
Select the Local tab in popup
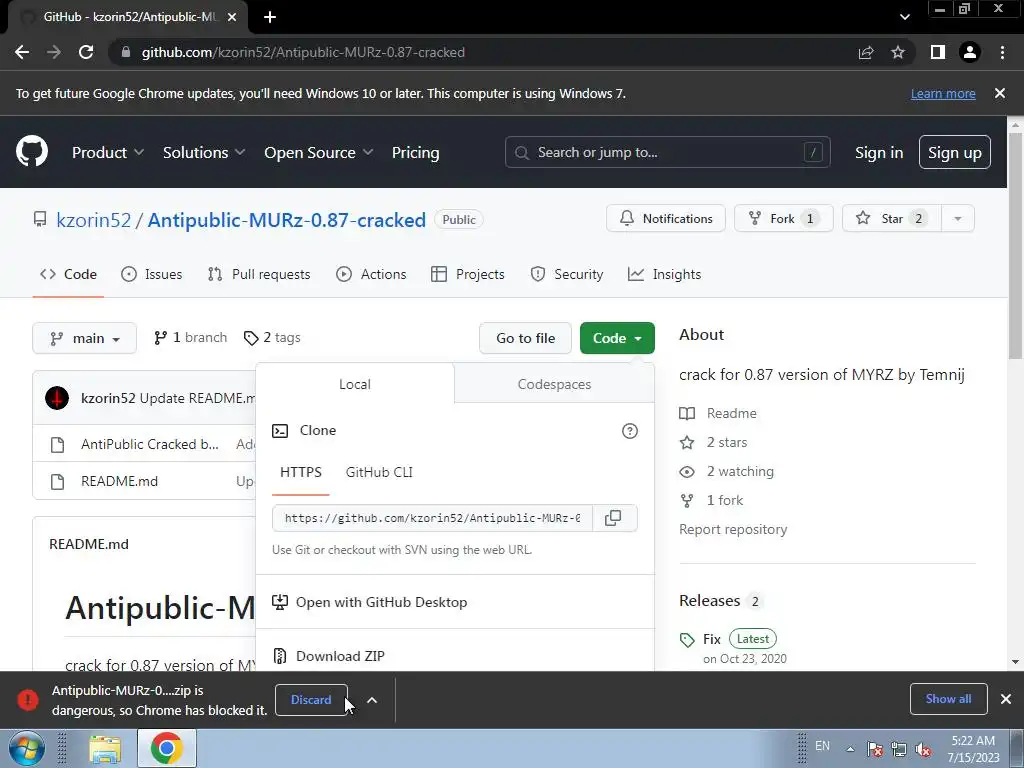point(355,385)
